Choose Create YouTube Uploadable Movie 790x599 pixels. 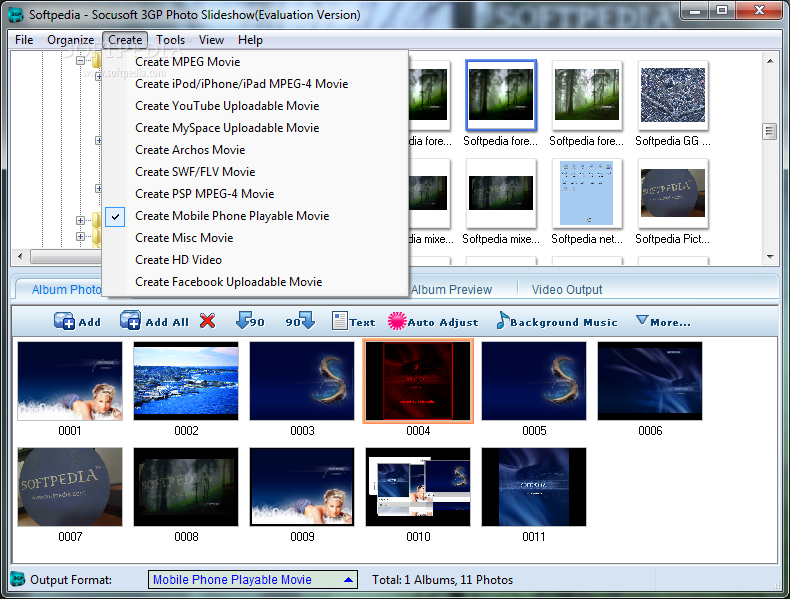click(x=255, y=106)
